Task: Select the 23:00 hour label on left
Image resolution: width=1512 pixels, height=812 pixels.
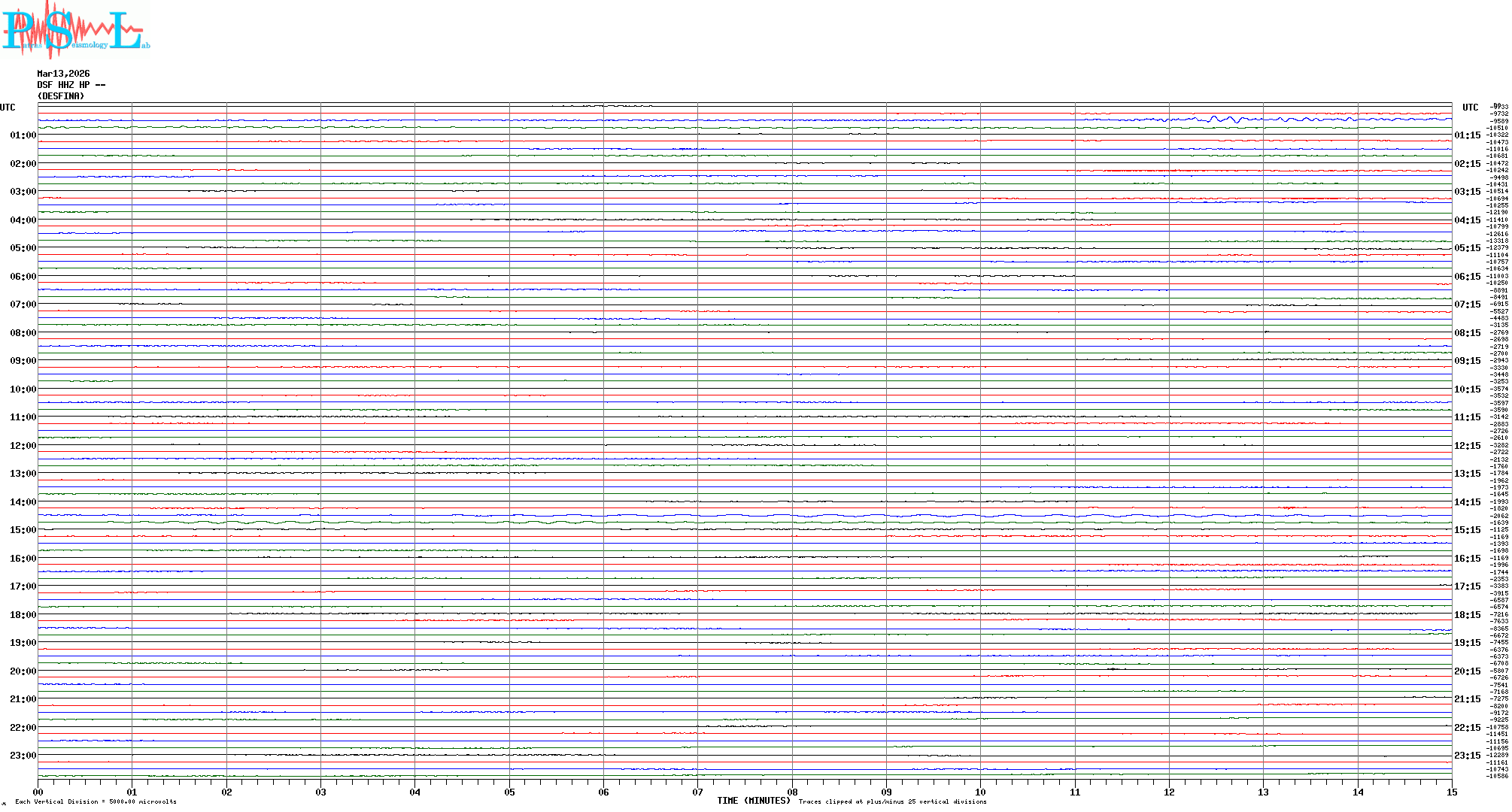Action: point(23,756)
